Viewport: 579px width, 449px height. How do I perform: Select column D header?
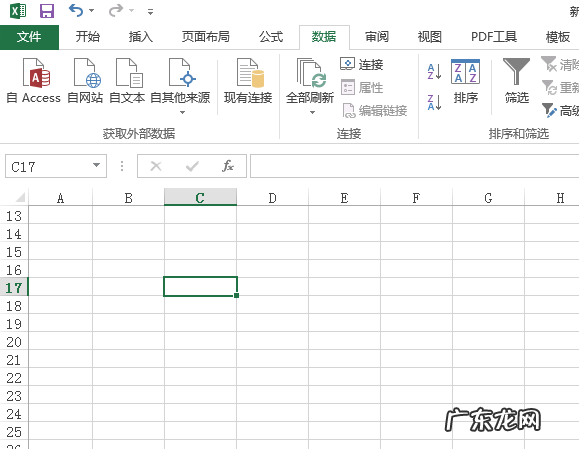pyautogui.click(x=273, y=198)
